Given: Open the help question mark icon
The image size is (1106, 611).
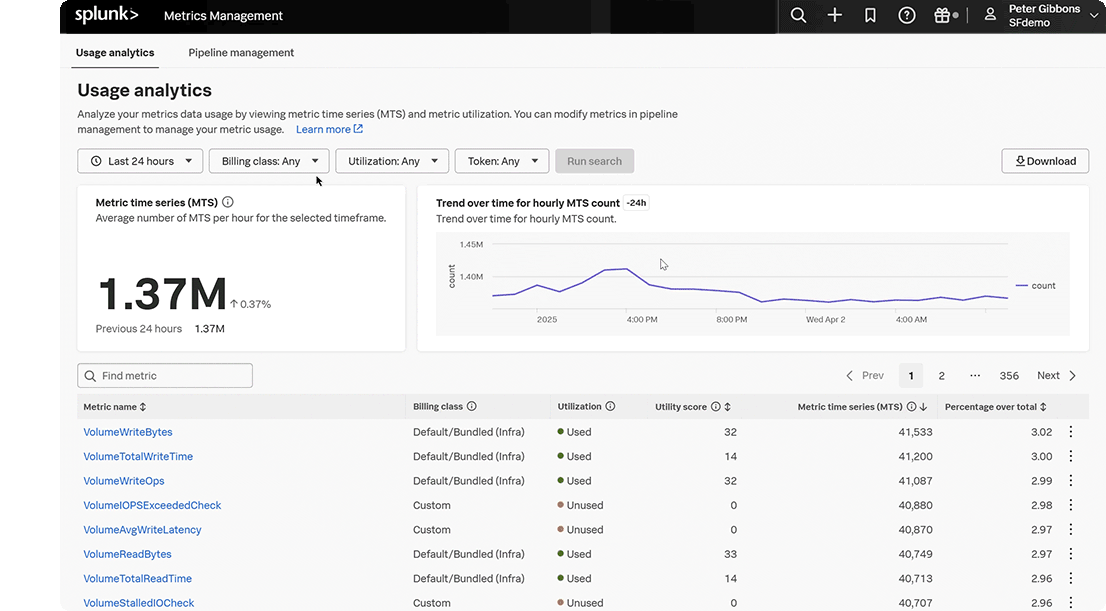Looking at the screenshot, I should click(907, 15).
